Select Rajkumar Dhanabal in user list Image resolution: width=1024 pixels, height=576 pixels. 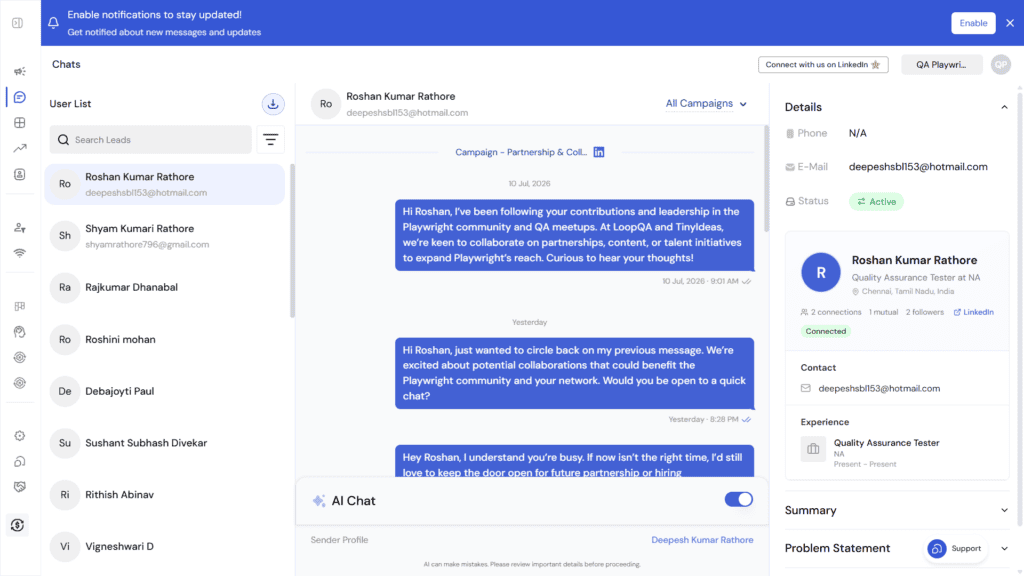coord(165,287)
